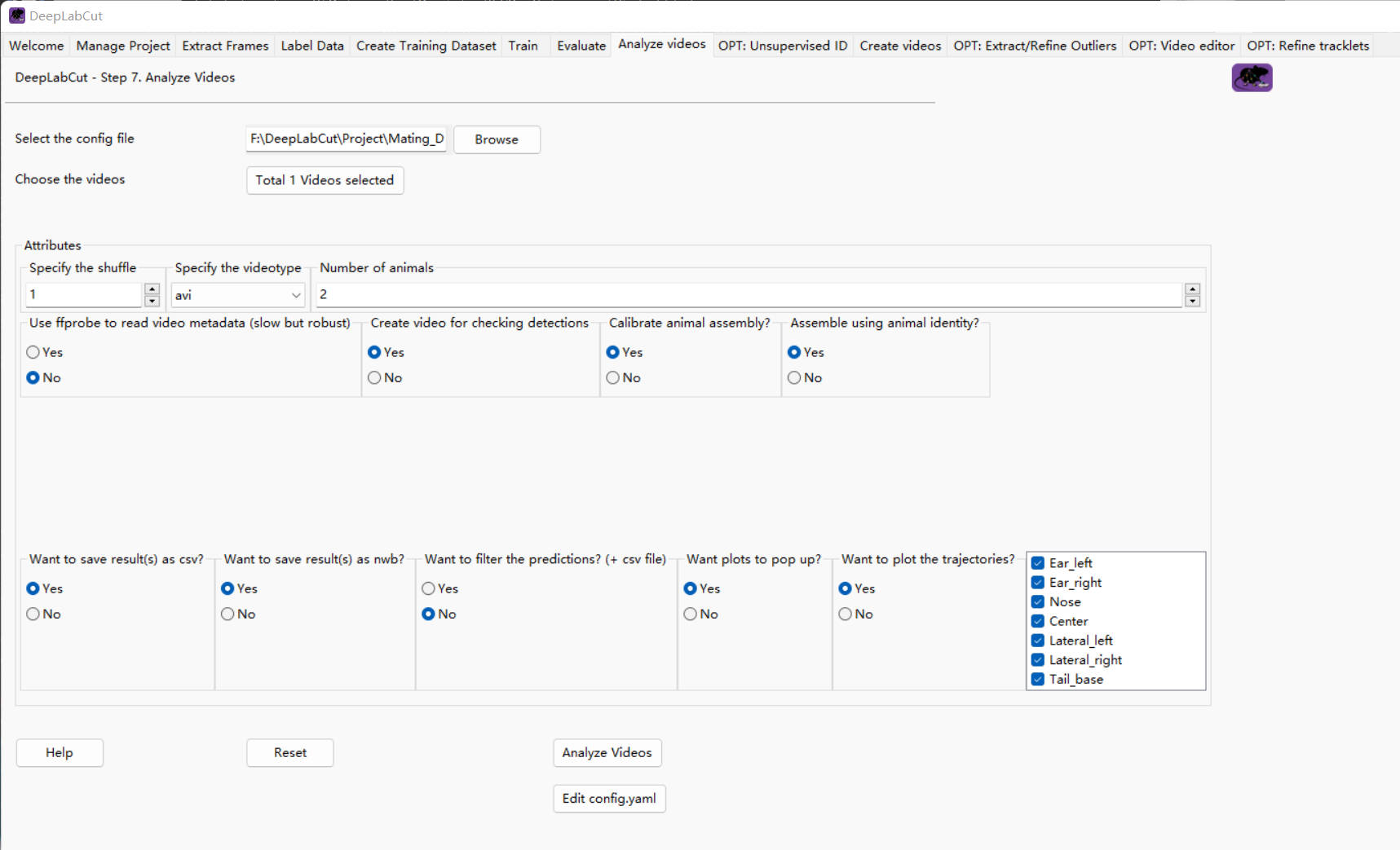Select No to plot the trajectories

pos(846,614)
